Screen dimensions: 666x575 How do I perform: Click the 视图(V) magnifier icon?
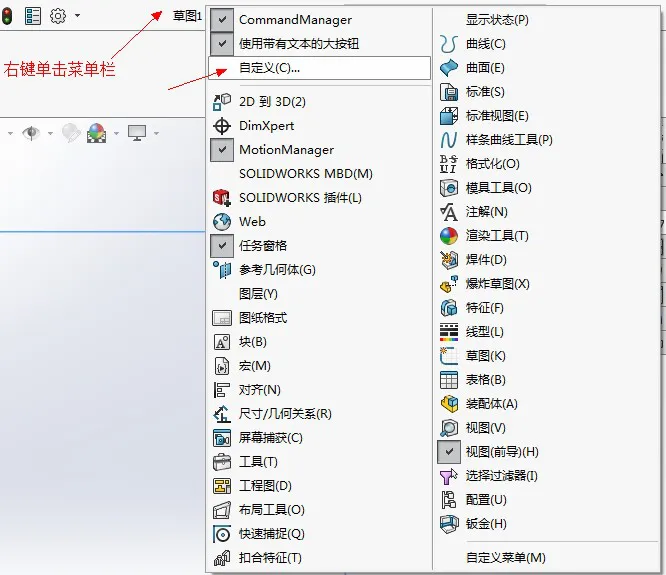pos(449,428)
